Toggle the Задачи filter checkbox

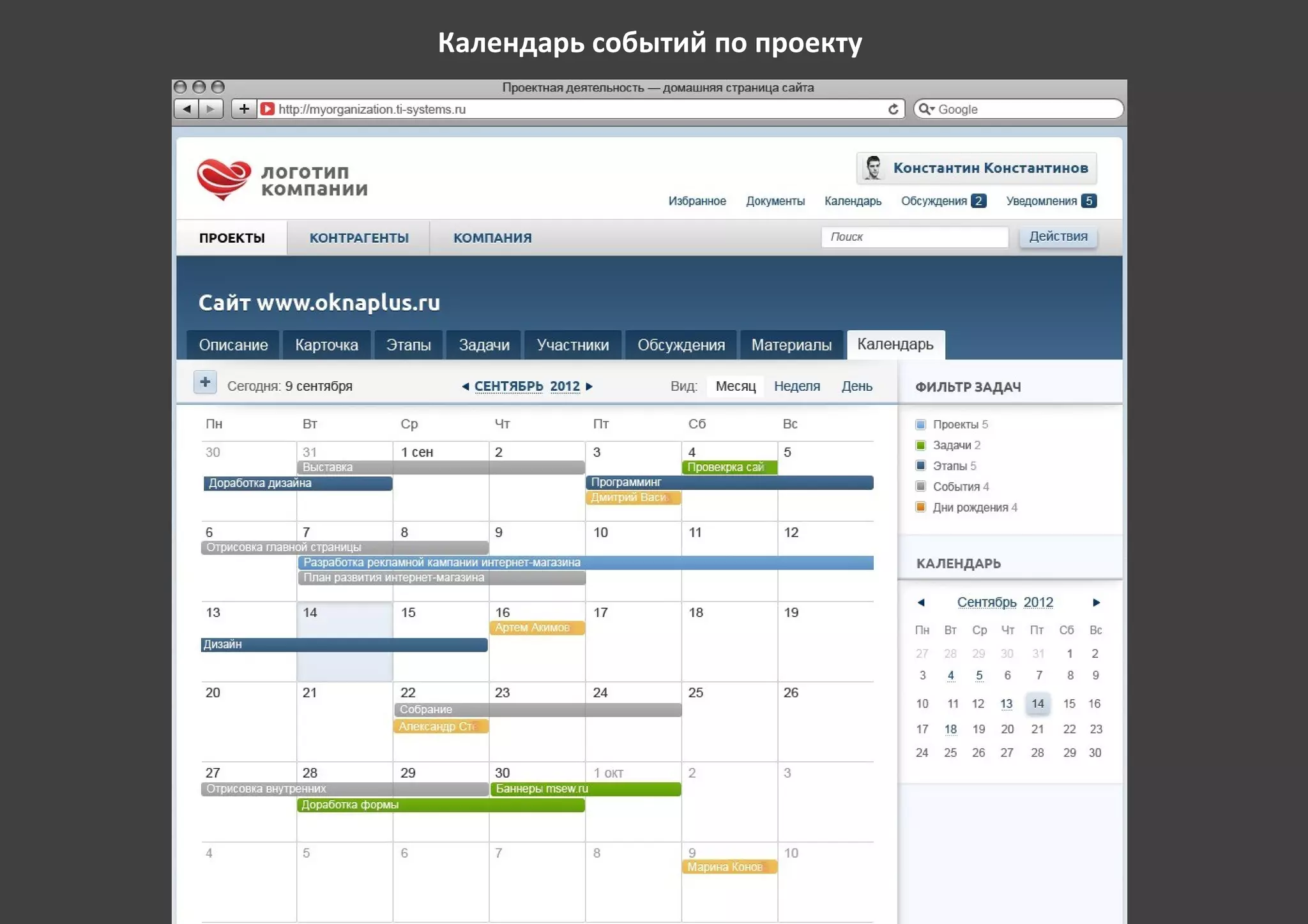920,445
